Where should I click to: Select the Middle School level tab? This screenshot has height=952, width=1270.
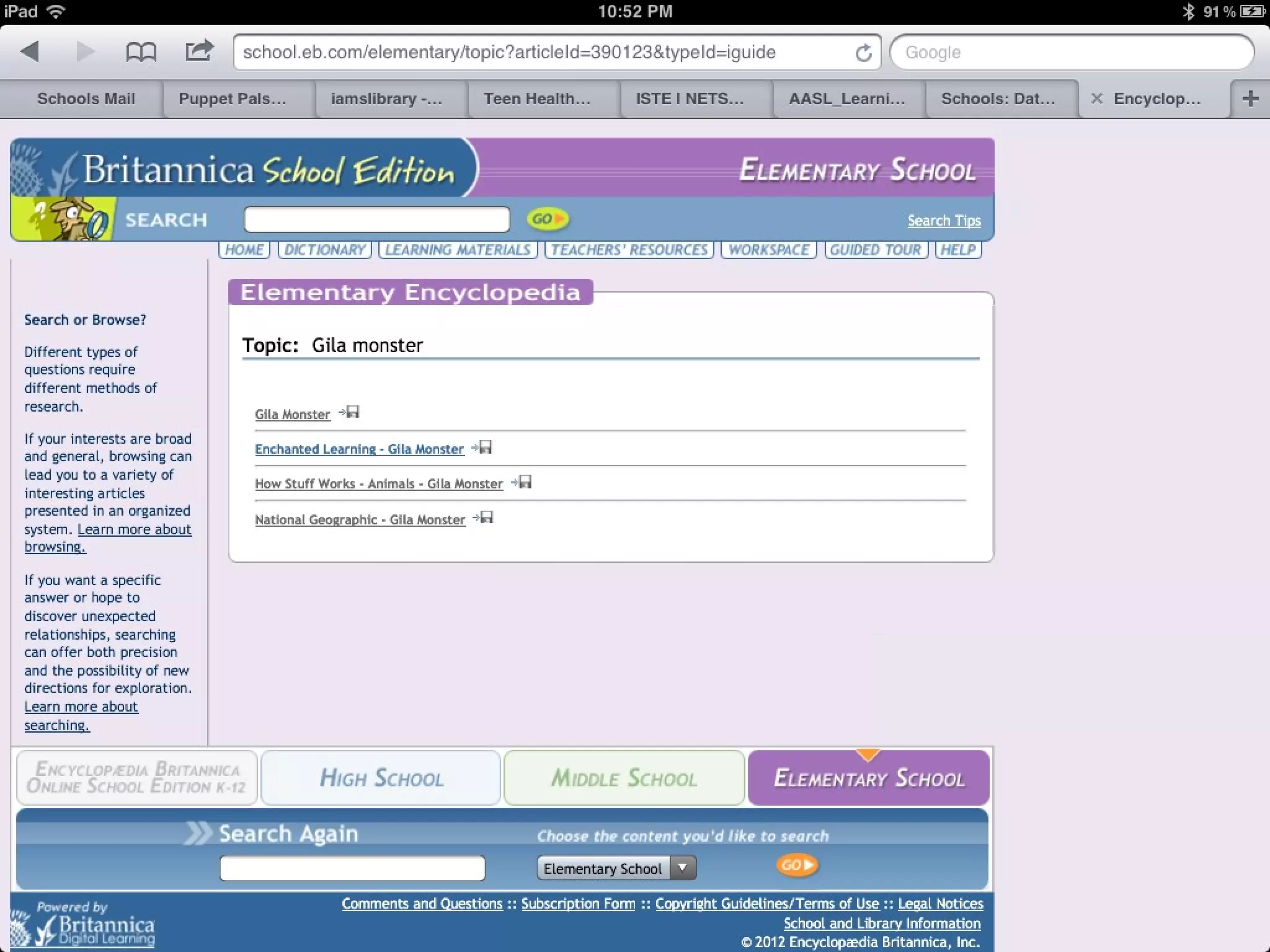tap(624, 778)
